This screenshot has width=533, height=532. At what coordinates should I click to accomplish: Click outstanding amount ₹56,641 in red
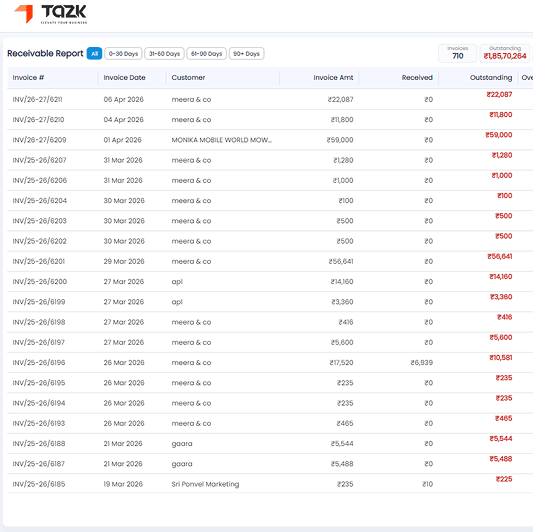pos(500,256)
